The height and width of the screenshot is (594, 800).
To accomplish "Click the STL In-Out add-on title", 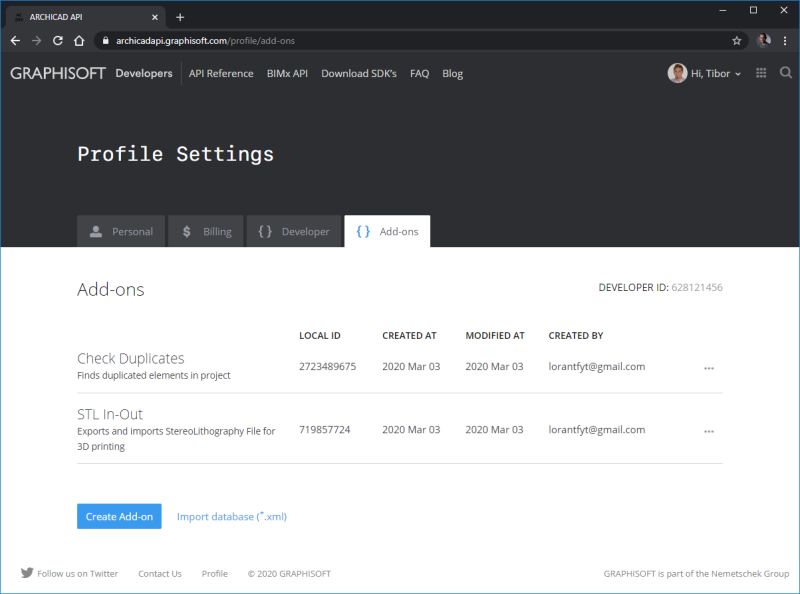I will pos(110,414).
